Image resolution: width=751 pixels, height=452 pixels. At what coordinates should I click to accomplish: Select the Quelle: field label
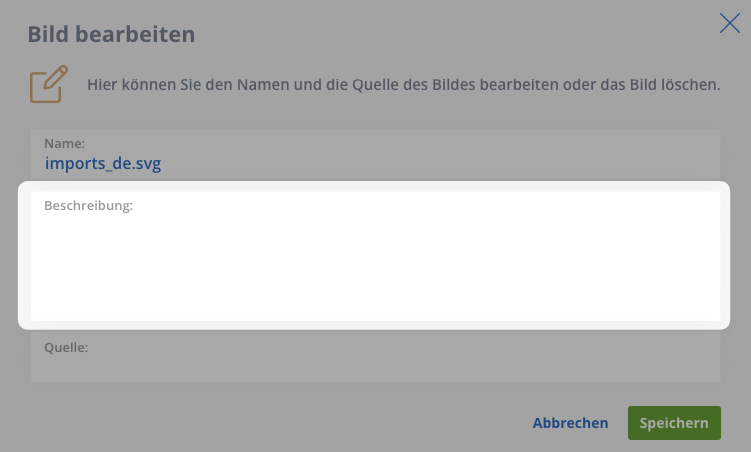[66, 347]
